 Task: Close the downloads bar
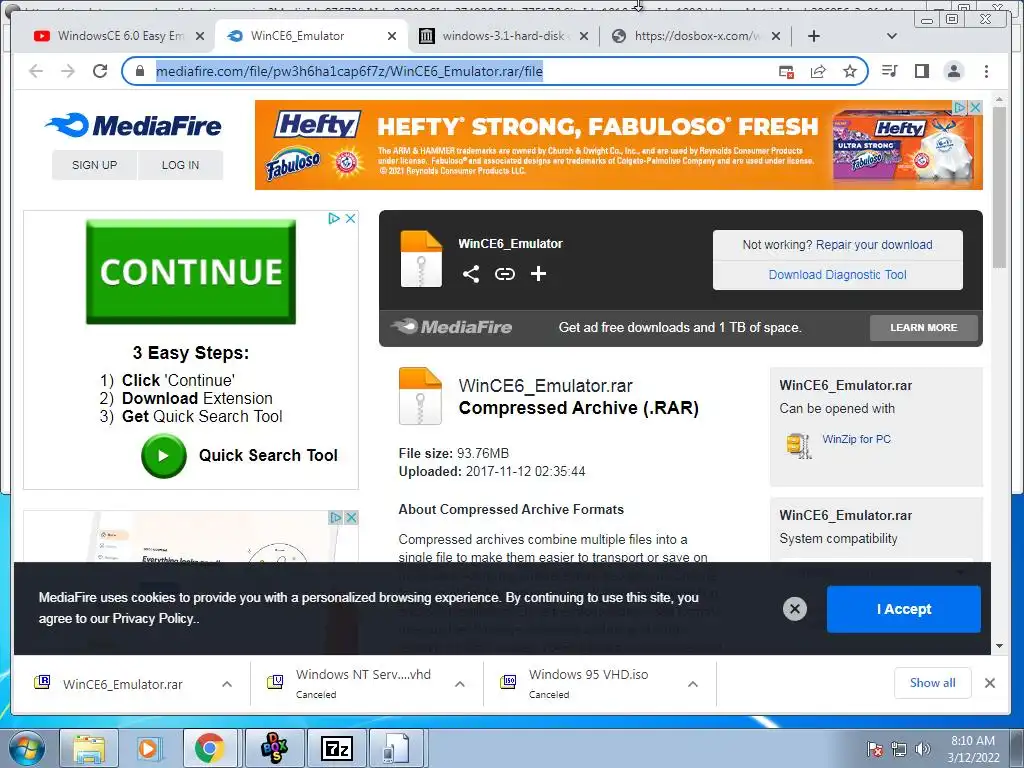(x=990, y=683)
